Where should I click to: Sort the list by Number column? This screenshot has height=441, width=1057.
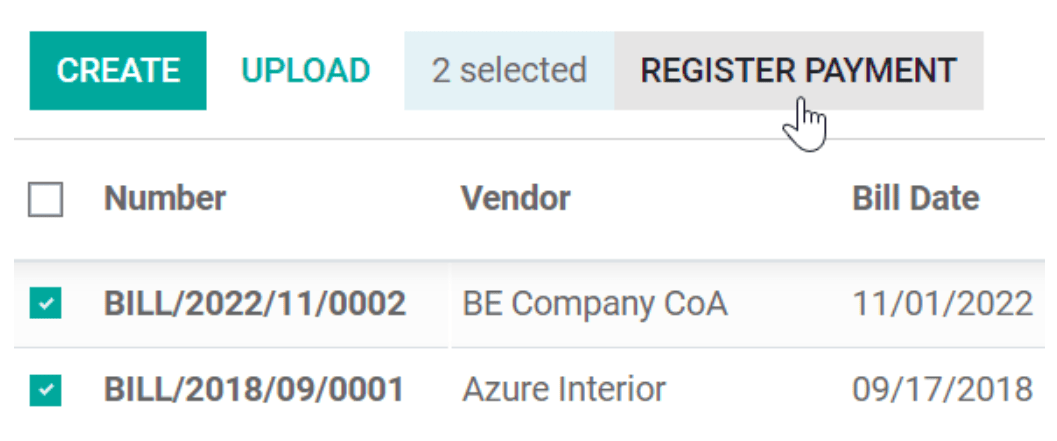pyautogui.click(x=165, y=199)
